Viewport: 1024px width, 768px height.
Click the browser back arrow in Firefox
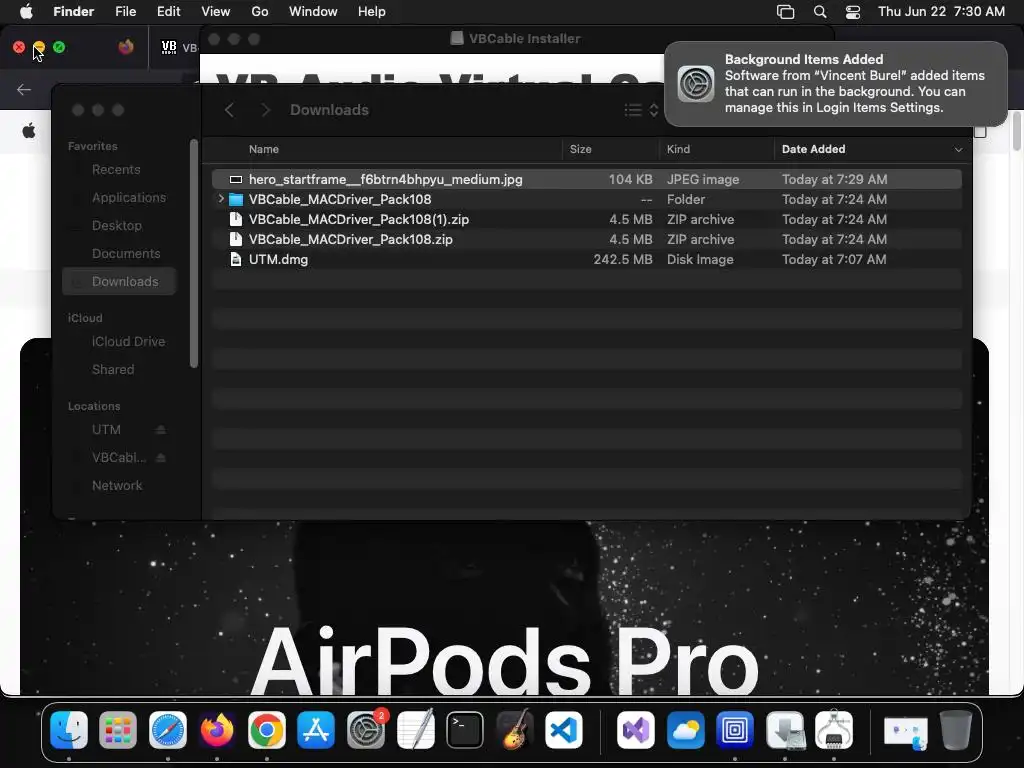tap(24, 89)
